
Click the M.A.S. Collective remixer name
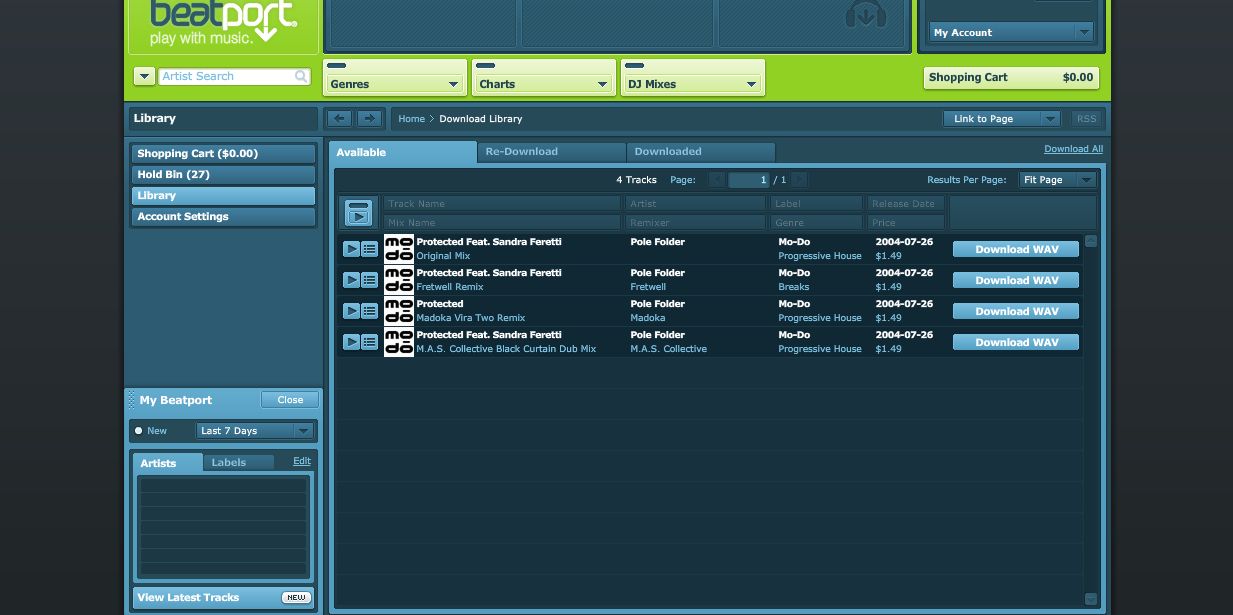click(668, 349)
